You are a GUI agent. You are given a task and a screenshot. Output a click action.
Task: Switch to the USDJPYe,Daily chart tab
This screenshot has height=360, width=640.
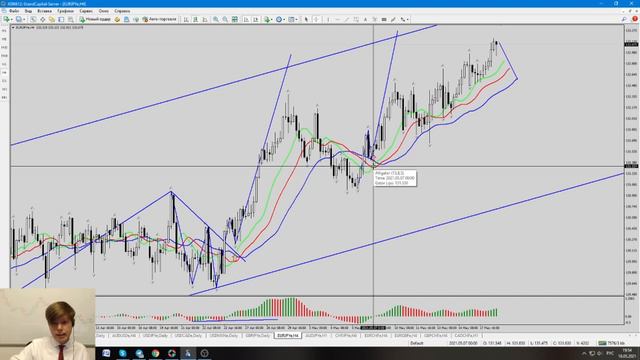[155, 336]
